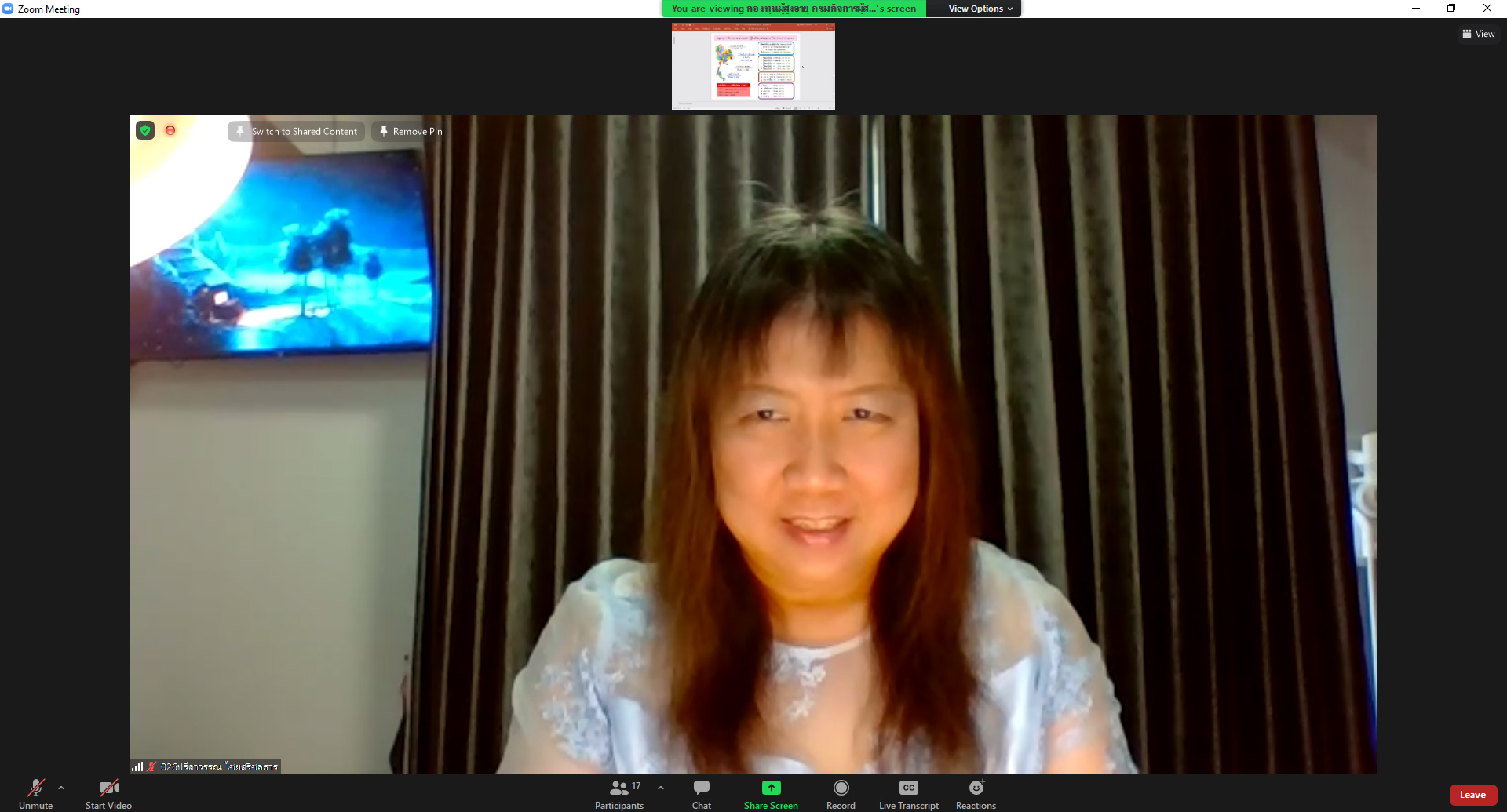Click Zoom Meeting app icon in title bar
Viewport: 1507px width, 812px height.
tap(8, 9)
